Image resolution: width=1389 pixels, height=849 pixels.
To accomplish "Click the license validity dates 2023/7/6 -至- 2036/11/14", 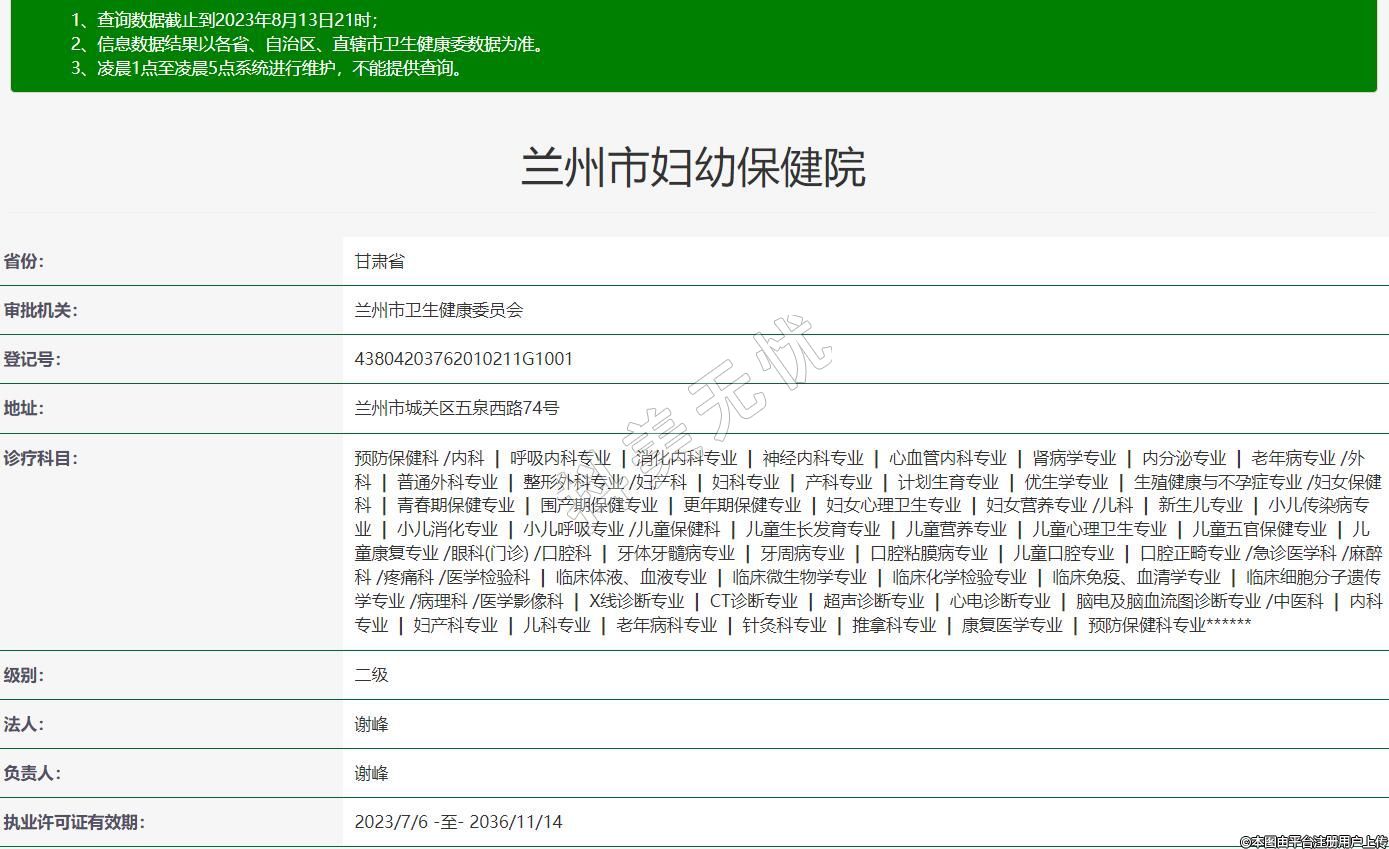I will coord(458,822).
